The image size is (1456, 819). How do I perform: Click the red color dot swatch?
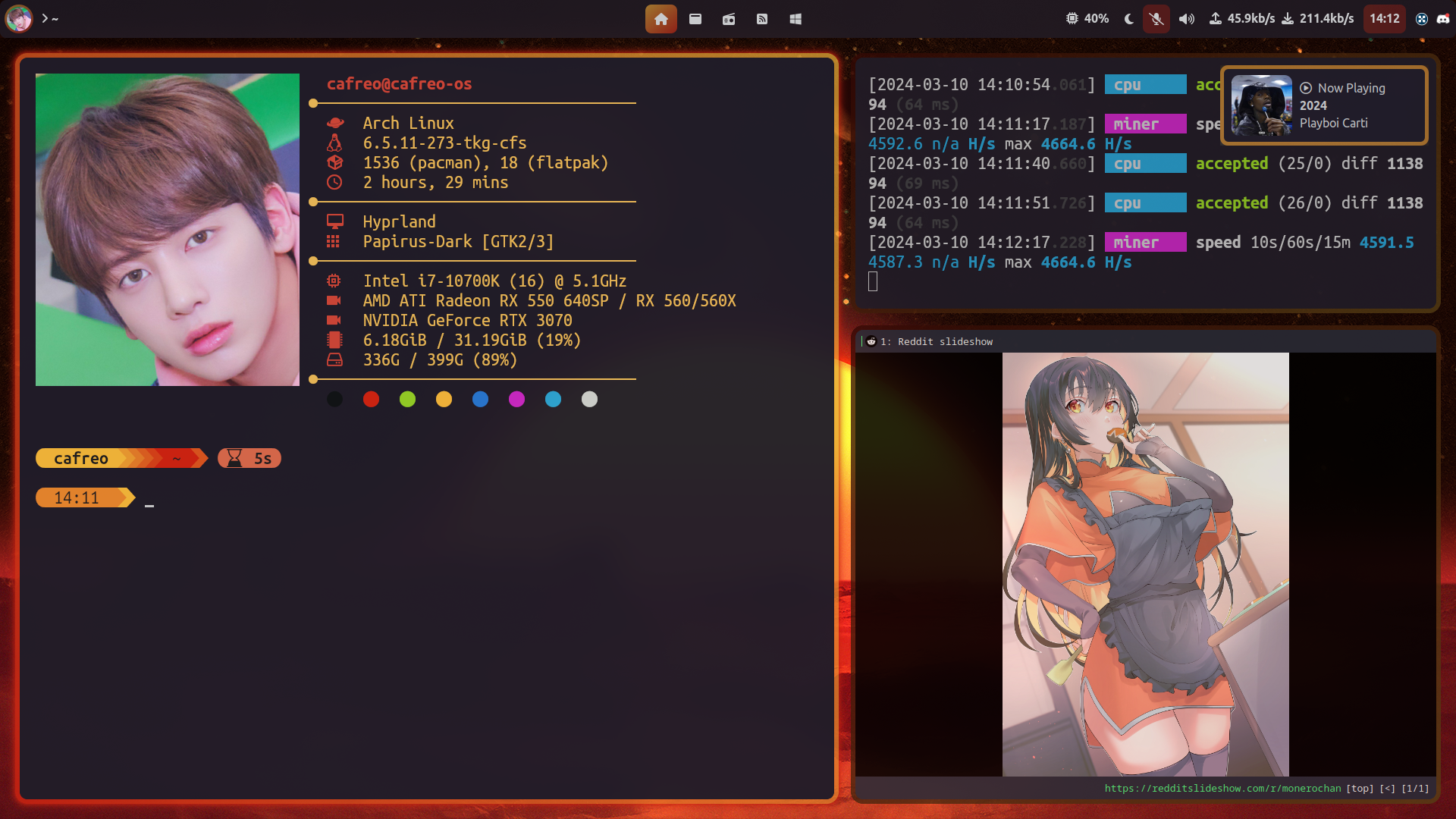click(371, 400)
